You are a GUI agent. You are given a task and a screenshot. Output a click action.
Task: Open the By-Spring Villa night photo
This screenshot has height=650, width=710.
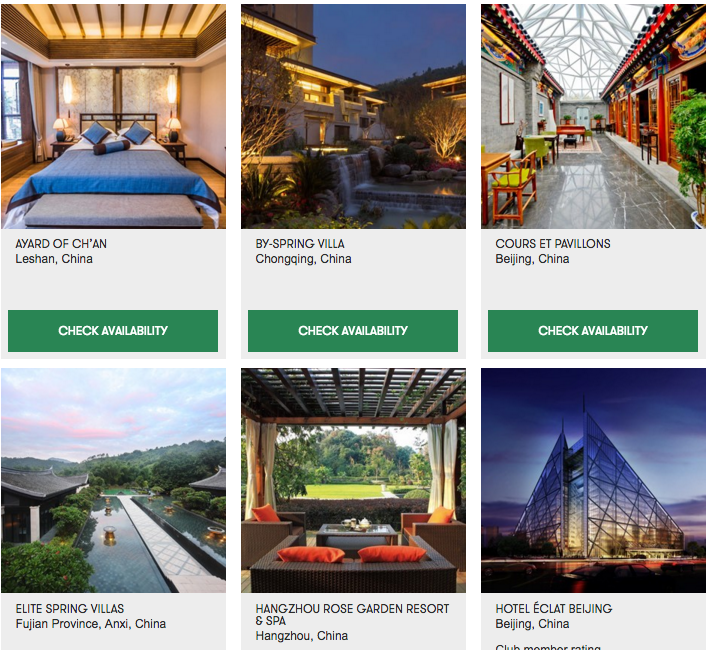click(353, 116)
